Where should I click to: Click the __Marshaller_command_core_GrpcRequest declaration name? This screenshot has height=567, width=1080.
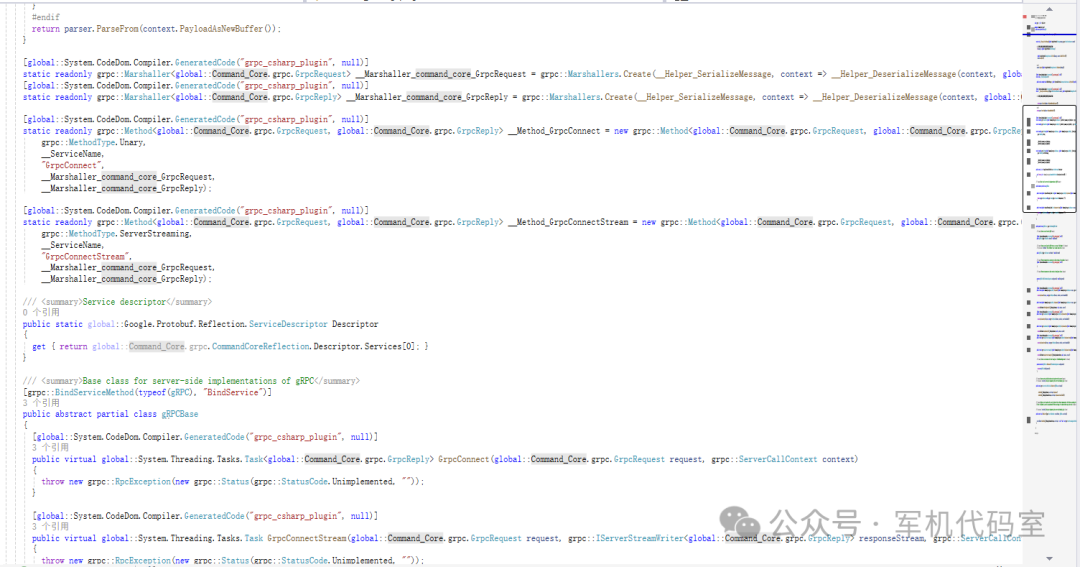click(441, 74)
